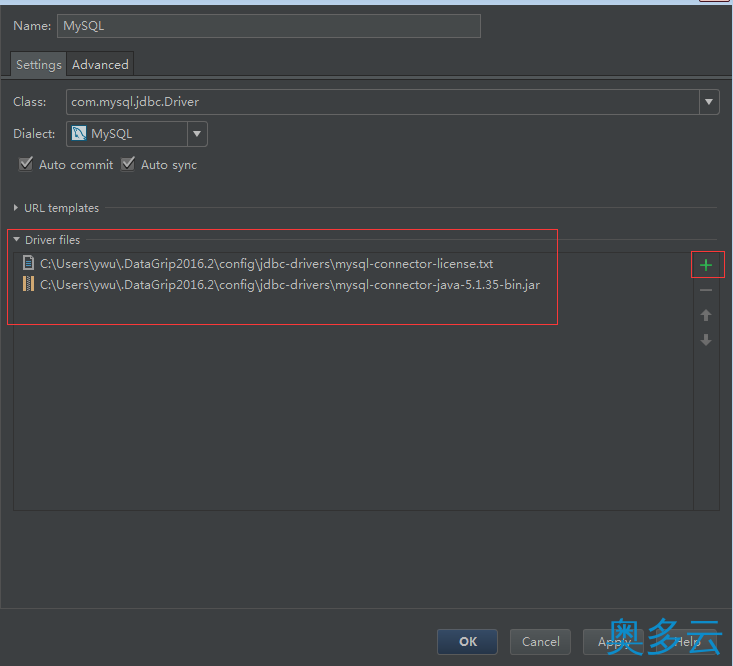Click the Apply button
The height and width of the screenshot is (666, 733).
click(x=613, y=641)
